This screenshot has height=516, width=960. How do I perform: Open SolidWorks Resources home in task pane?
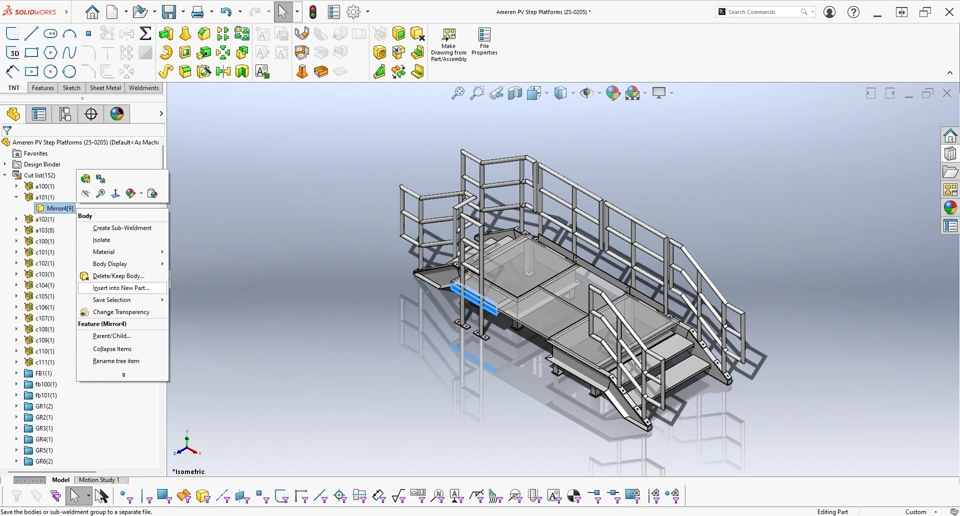950,135
